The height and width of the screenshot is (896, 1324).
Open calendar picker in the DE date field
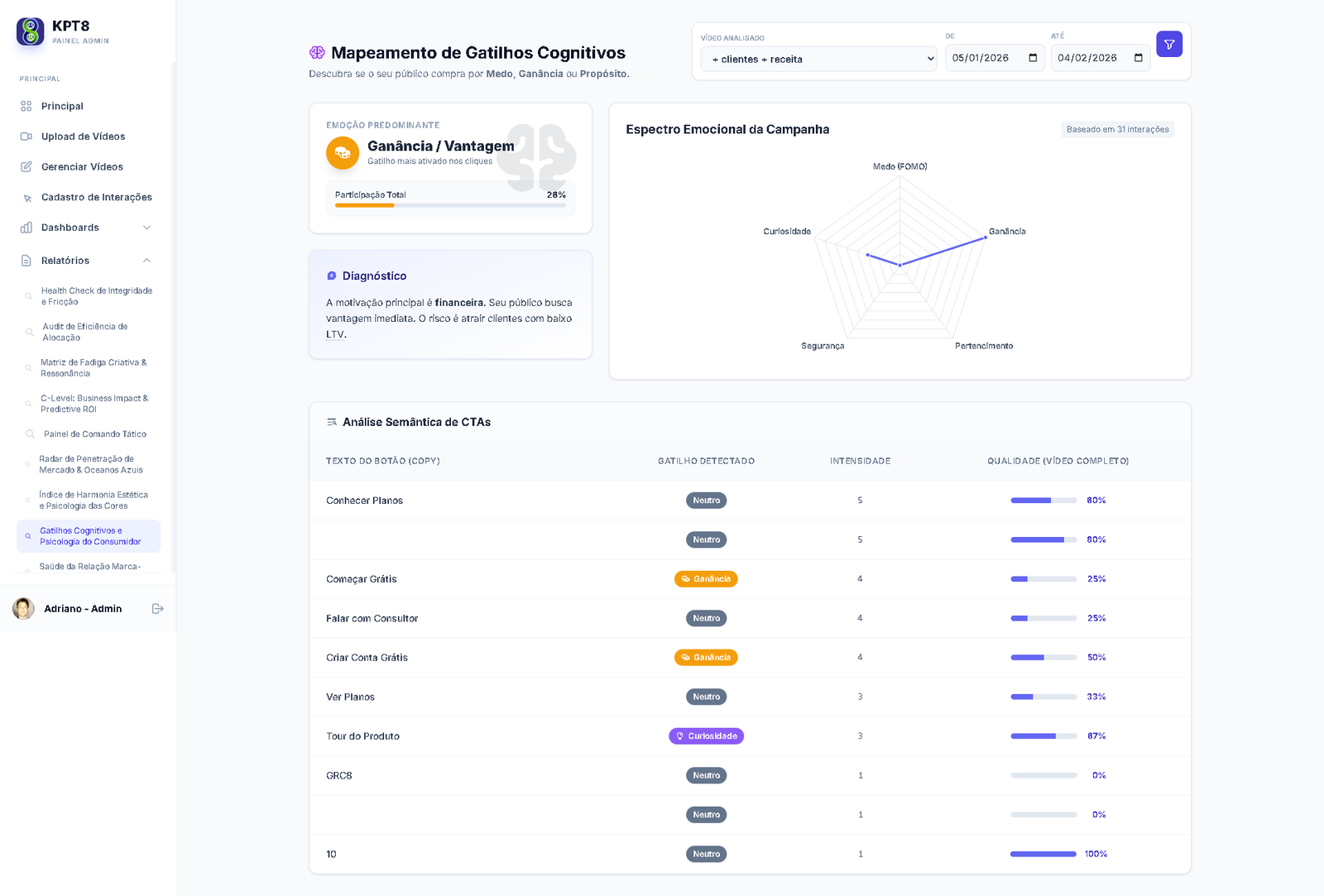(x=1033, y=58)
